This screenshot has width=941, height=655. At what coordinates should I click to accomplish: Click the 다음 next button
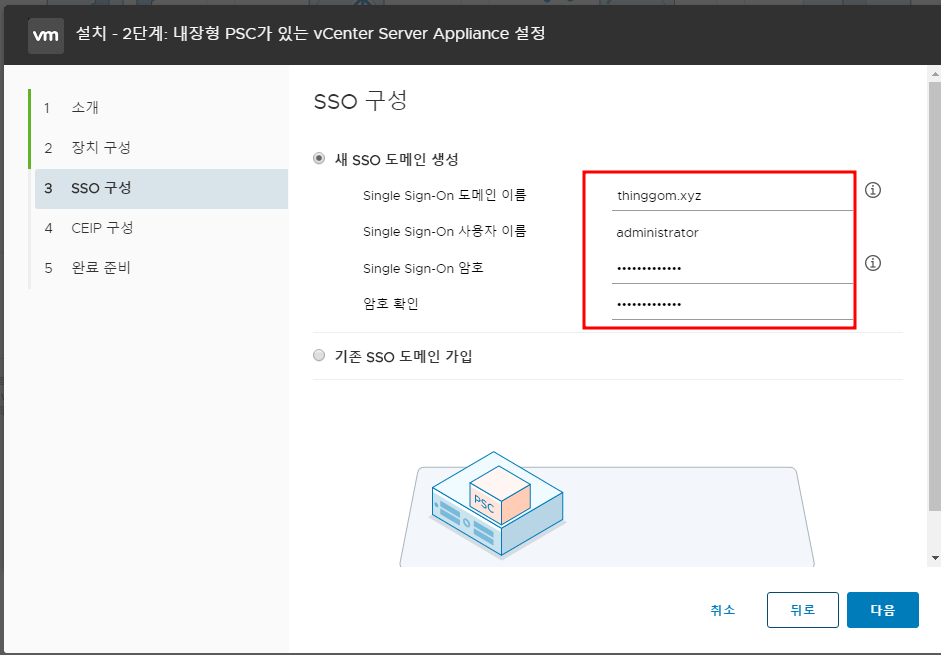point(883,610)
